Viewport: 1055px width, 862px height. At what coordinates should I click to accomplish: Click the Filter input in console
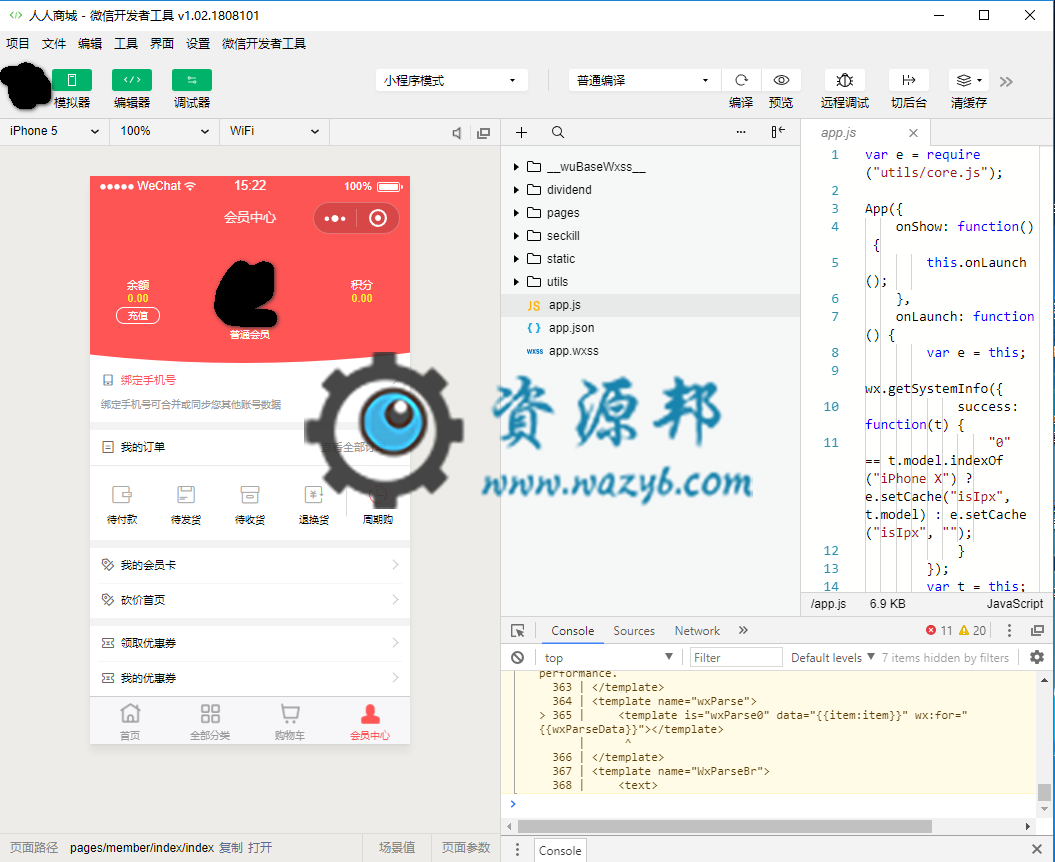tap(736, 657)
